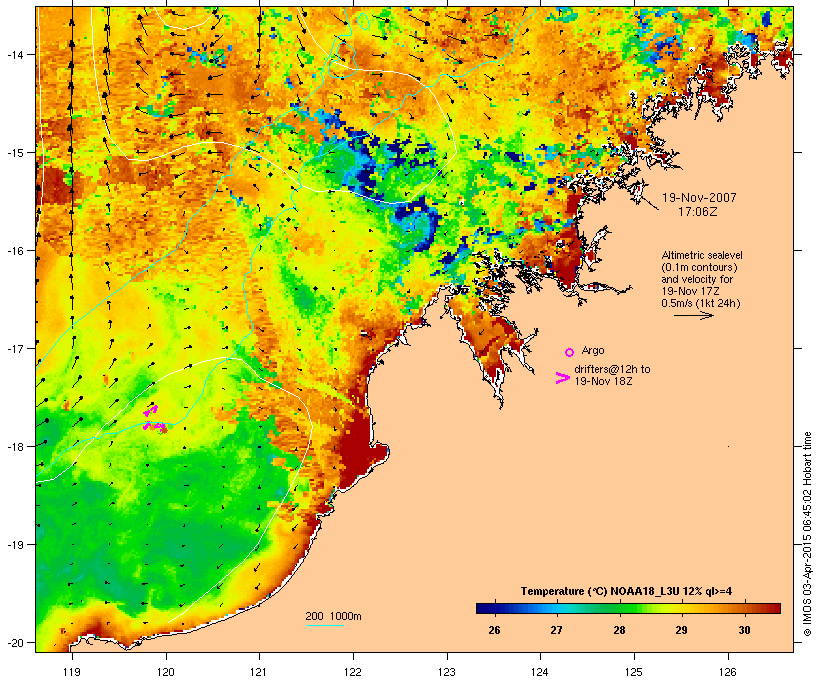Click the 19-Nov 18Z drifter legend text
820x680 pixels.
coord(603,381)
